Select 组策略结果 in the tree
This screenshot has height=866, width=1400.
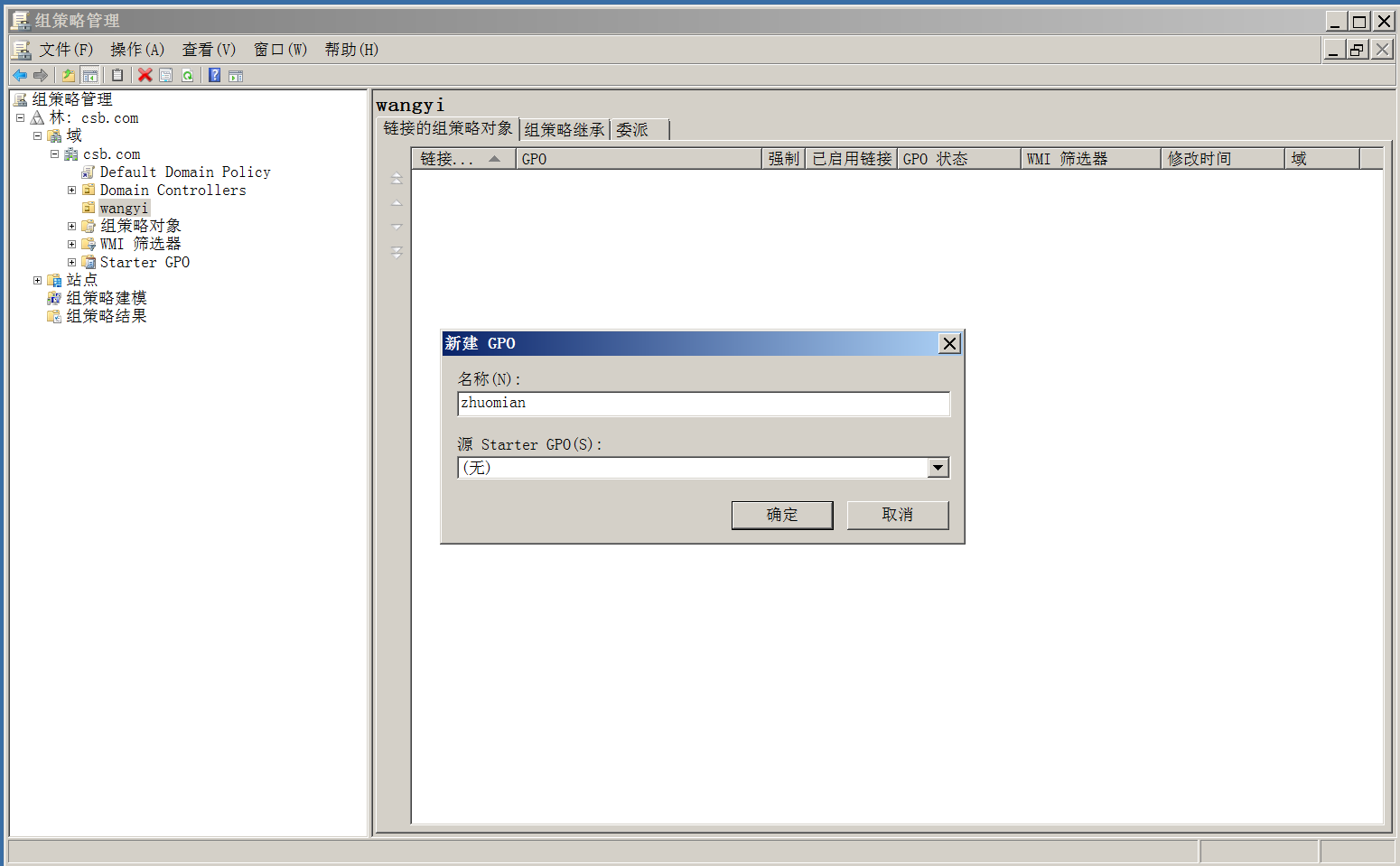click(107, 316)
